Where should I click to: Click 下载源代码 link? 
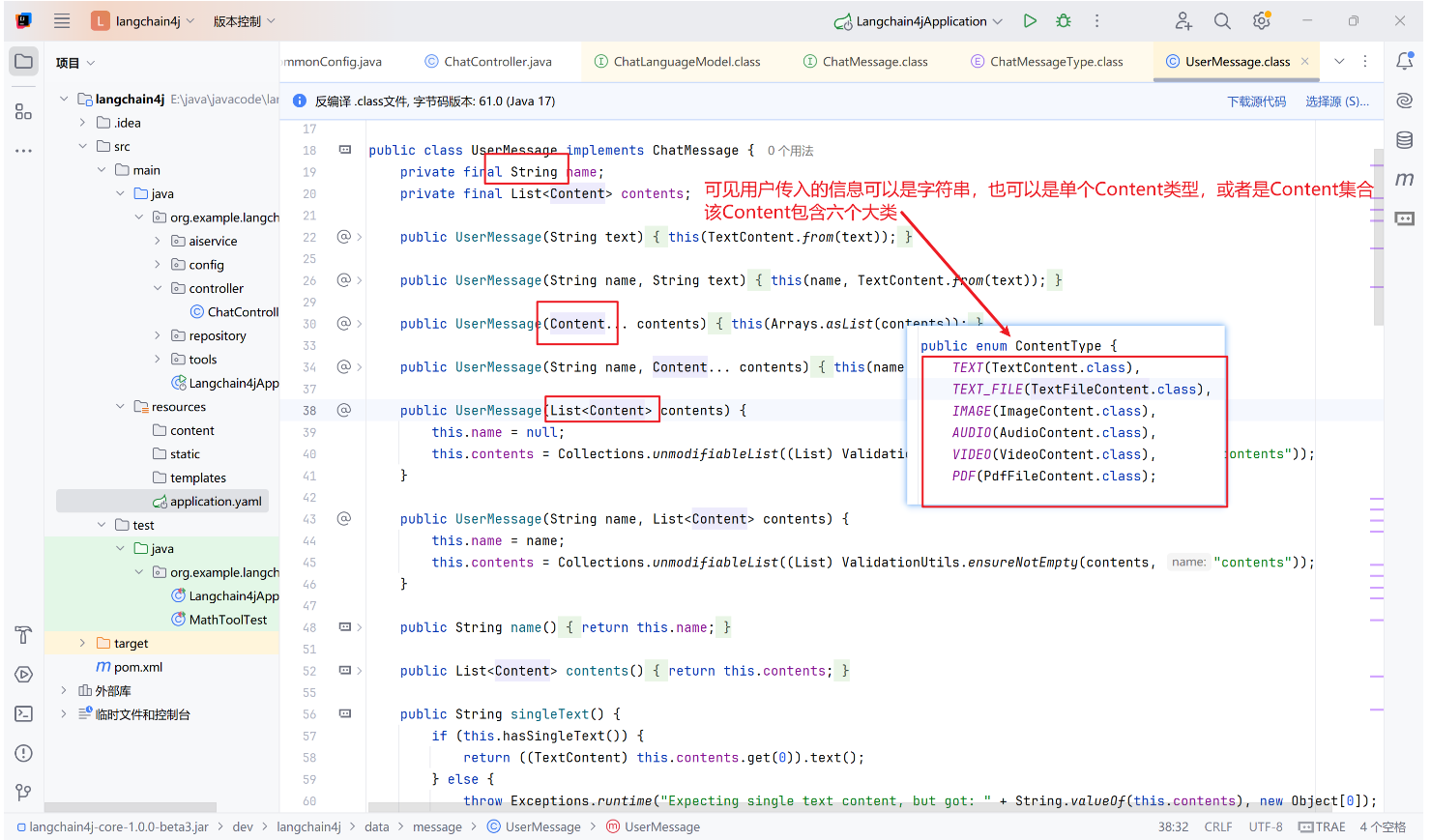pyautogui.click(x=1256, y=101)
